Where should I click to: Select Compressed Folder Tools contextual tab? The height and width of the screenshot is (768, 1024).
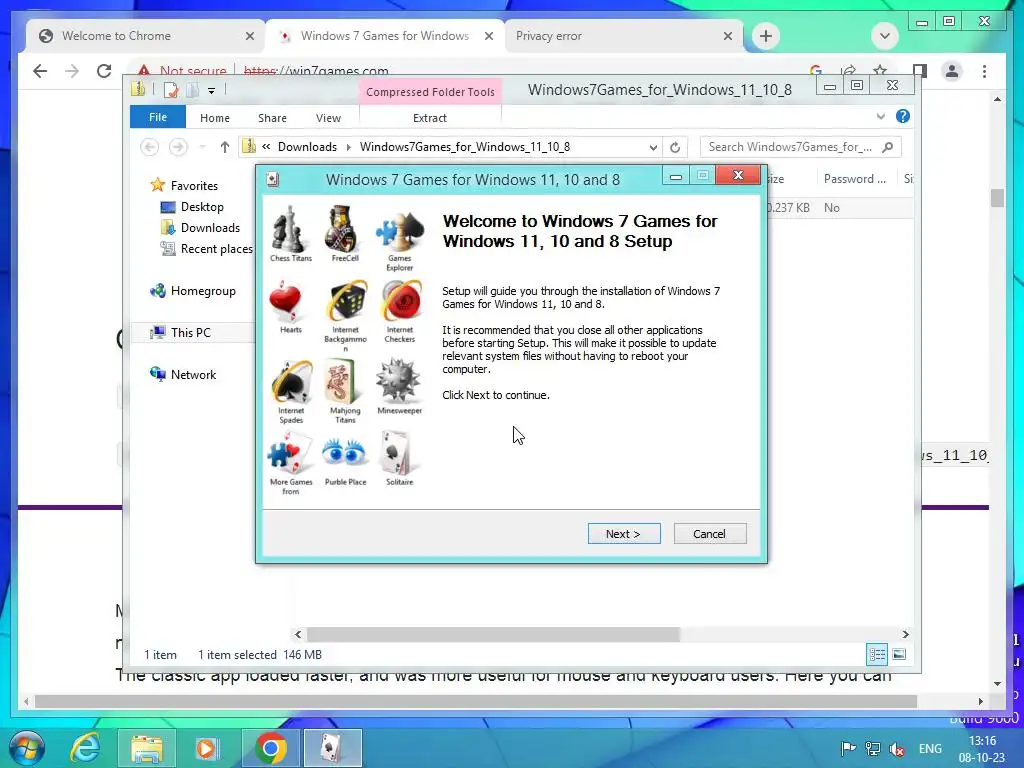tap(430, 92)
